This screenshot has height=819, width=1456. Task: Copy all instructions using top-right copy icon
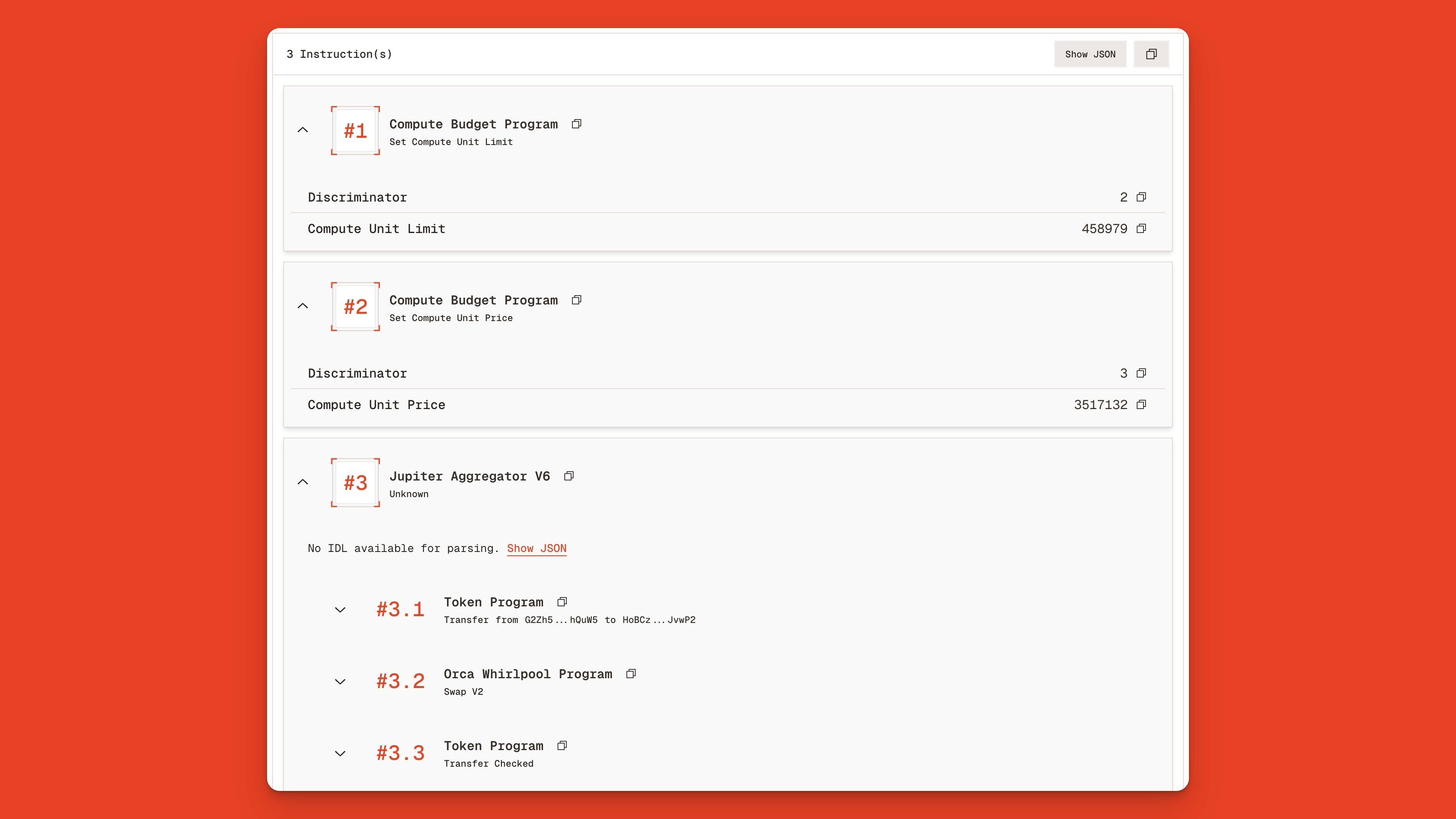pyautogui.click(x=1151, y=54)
